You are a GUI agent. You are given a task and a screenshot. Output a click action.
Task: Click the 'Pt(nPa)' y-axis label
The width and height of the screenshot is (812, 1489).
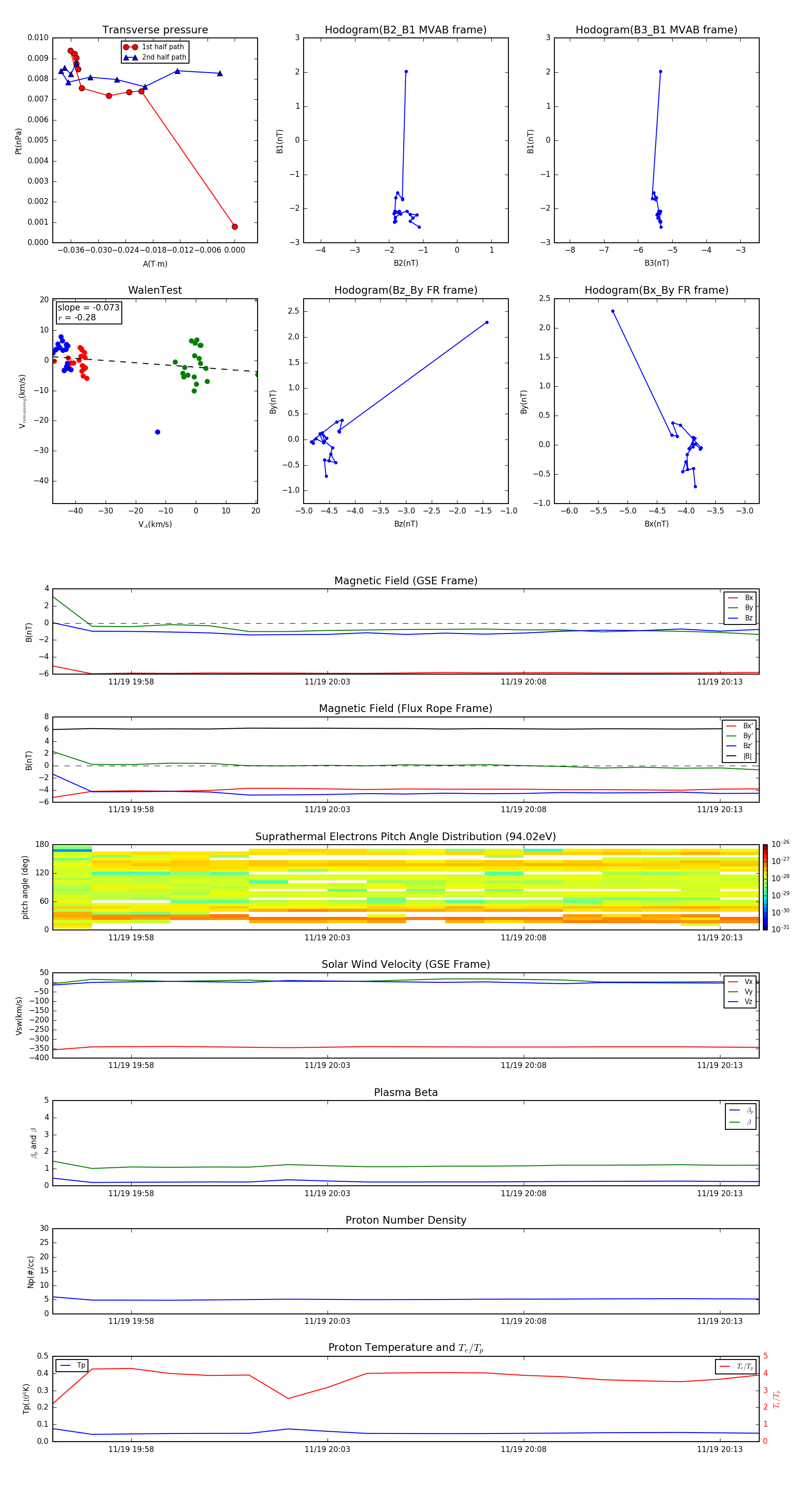[x=18, y=140]
